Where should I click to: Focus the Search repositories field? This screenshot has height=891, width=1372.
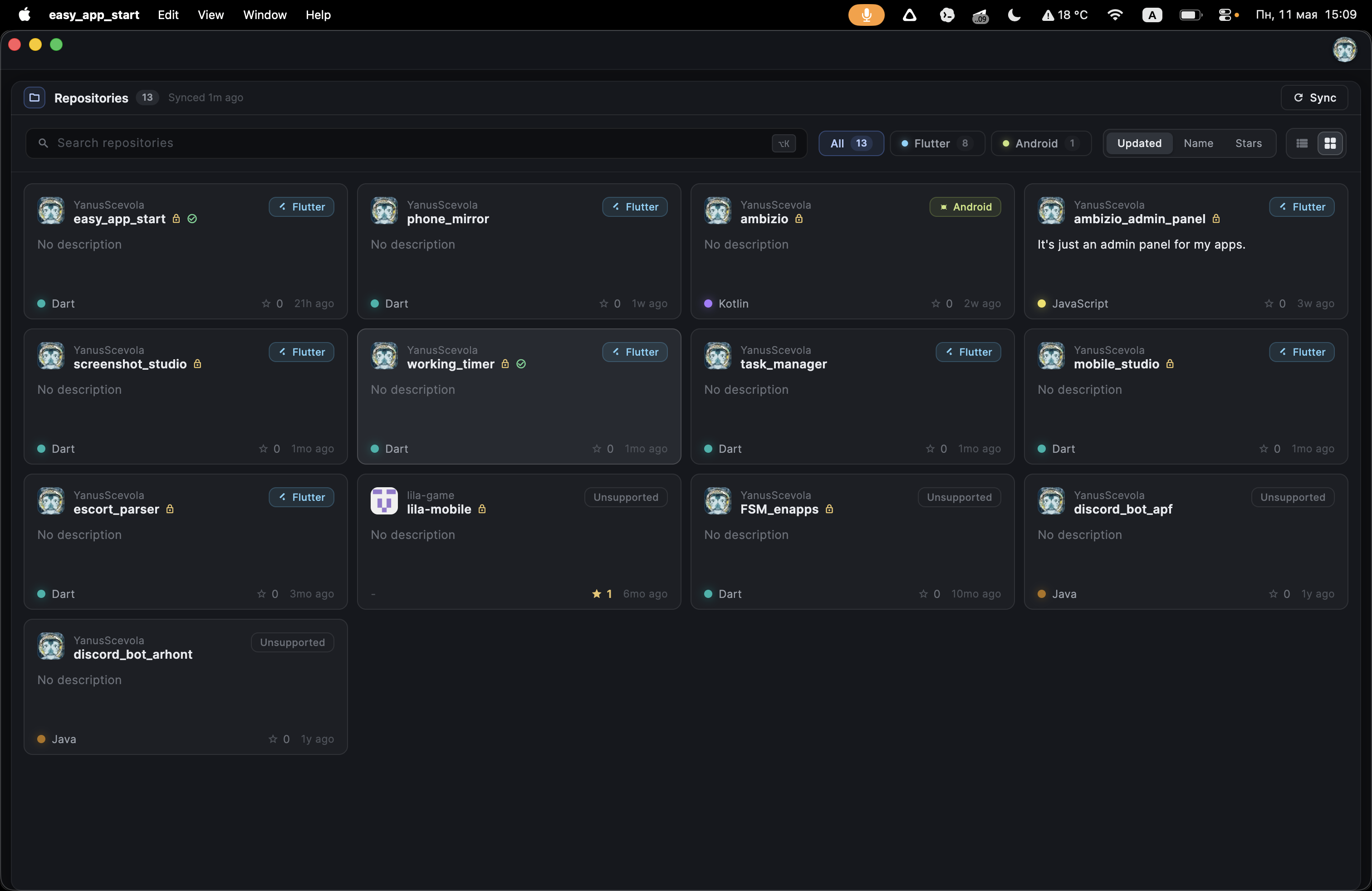coord(416,143)
